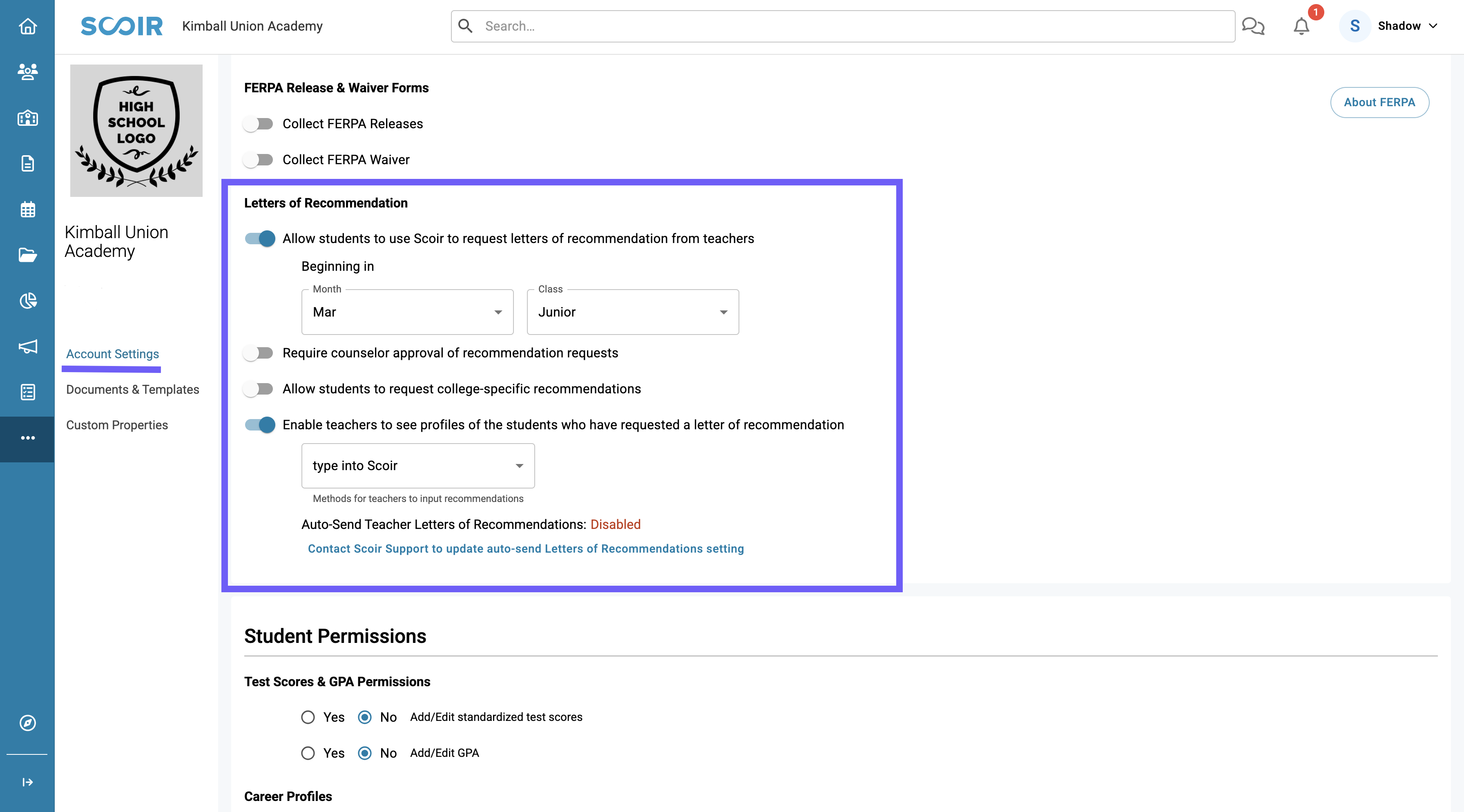
Task: Enable college-specific recommendations toggle
Action: [259, 389]
